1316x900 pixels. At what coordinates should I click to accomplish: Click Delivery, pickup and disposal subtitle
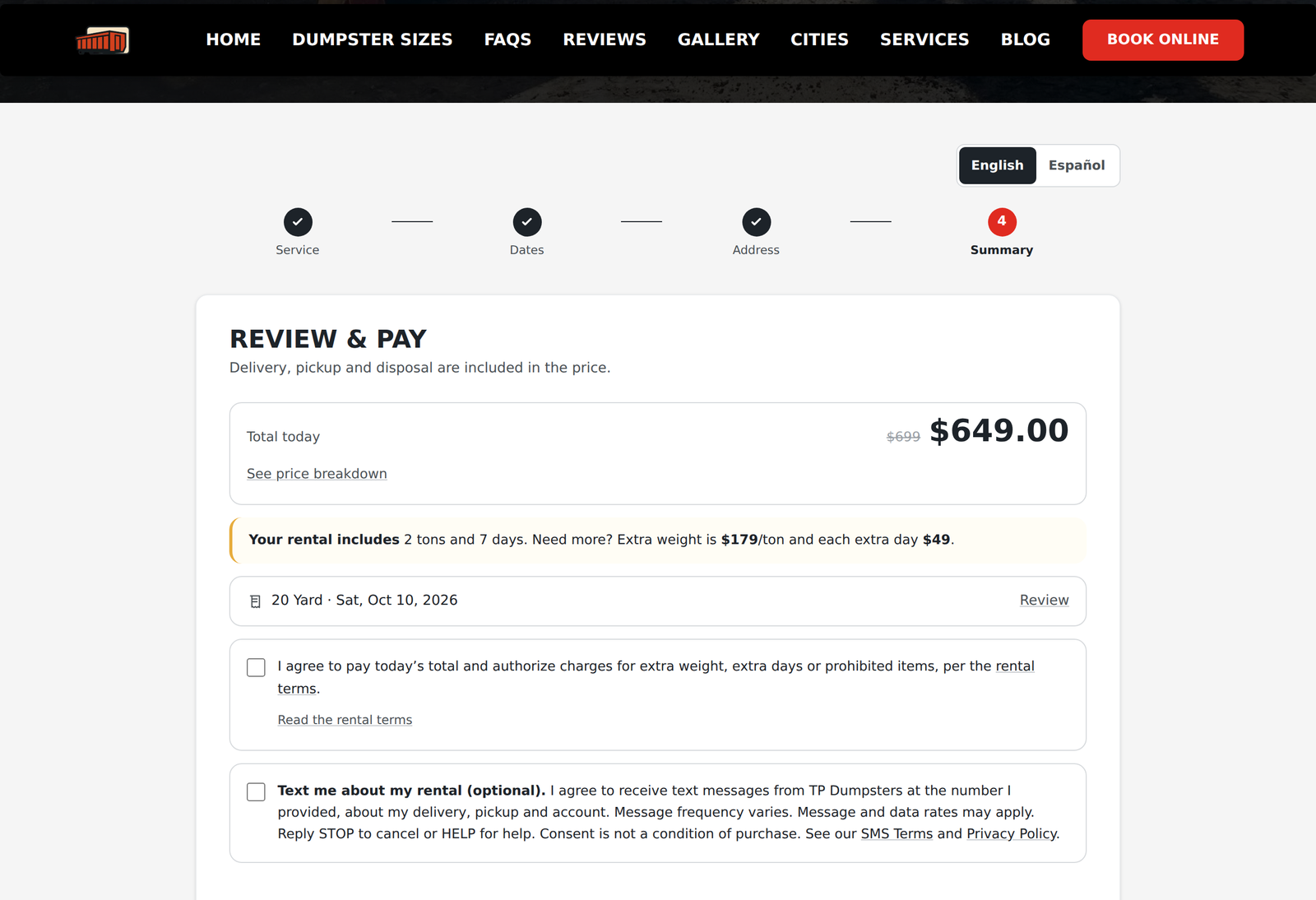point(419,368)
